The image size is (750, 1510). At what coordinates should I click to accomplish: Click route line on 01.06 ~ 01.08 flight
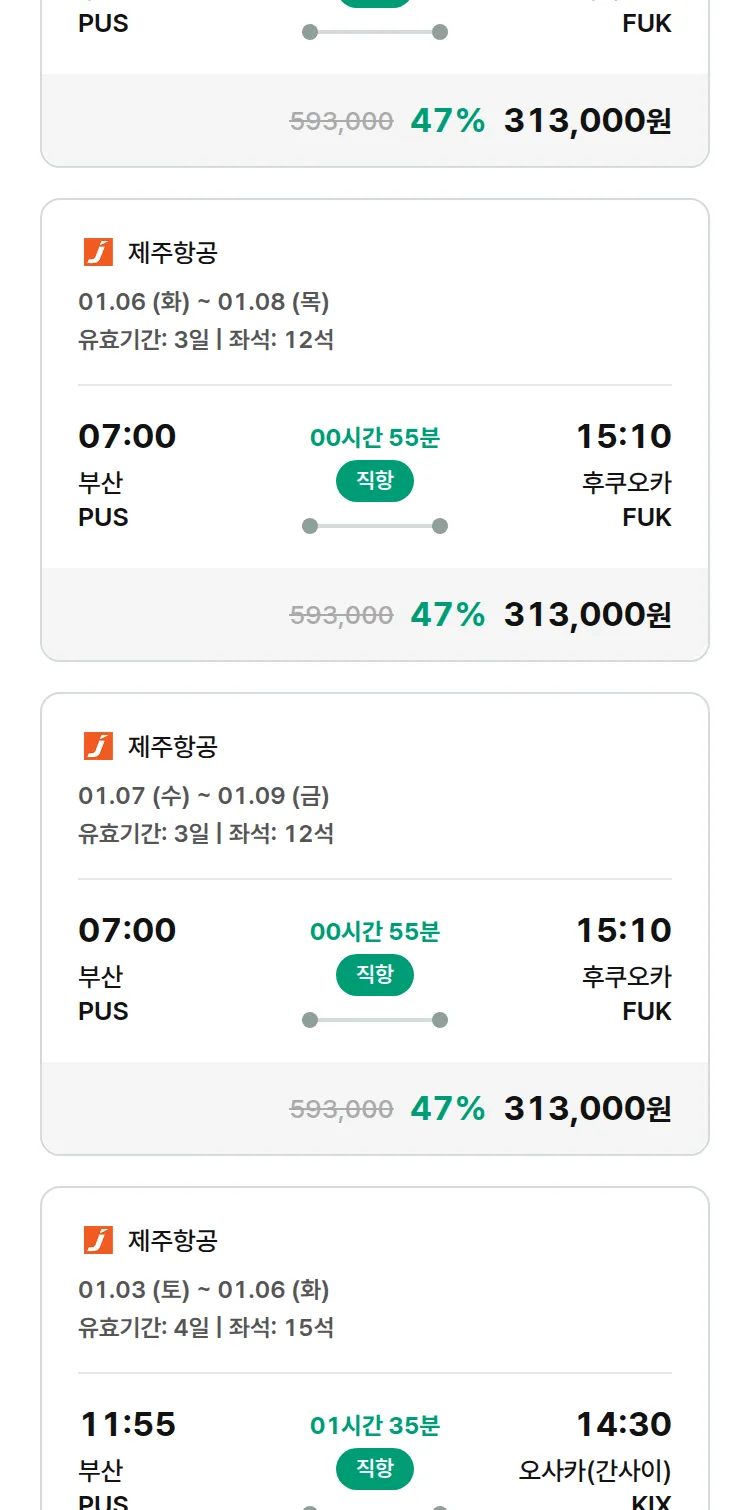pyautogui.click(x=374, y=526)
